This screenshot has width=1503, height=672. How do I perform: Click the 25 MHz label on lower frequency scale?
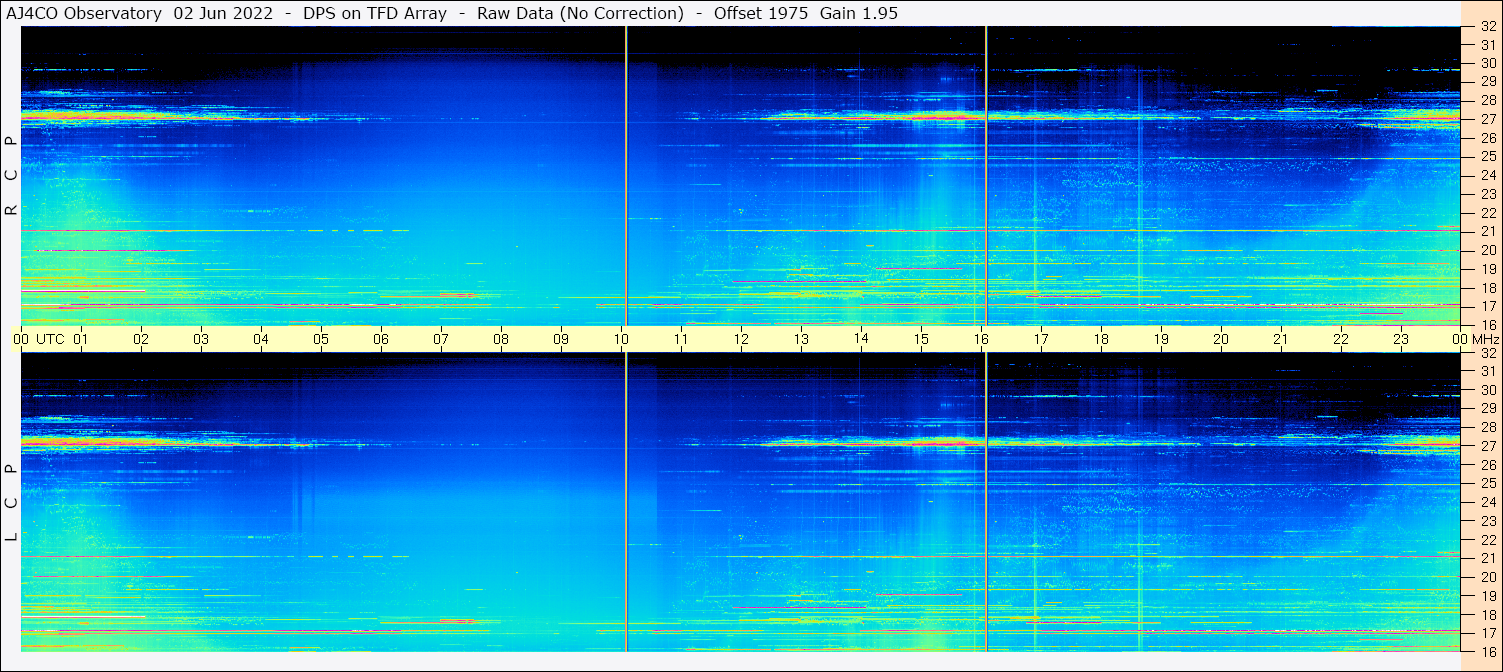(1488, 484)
